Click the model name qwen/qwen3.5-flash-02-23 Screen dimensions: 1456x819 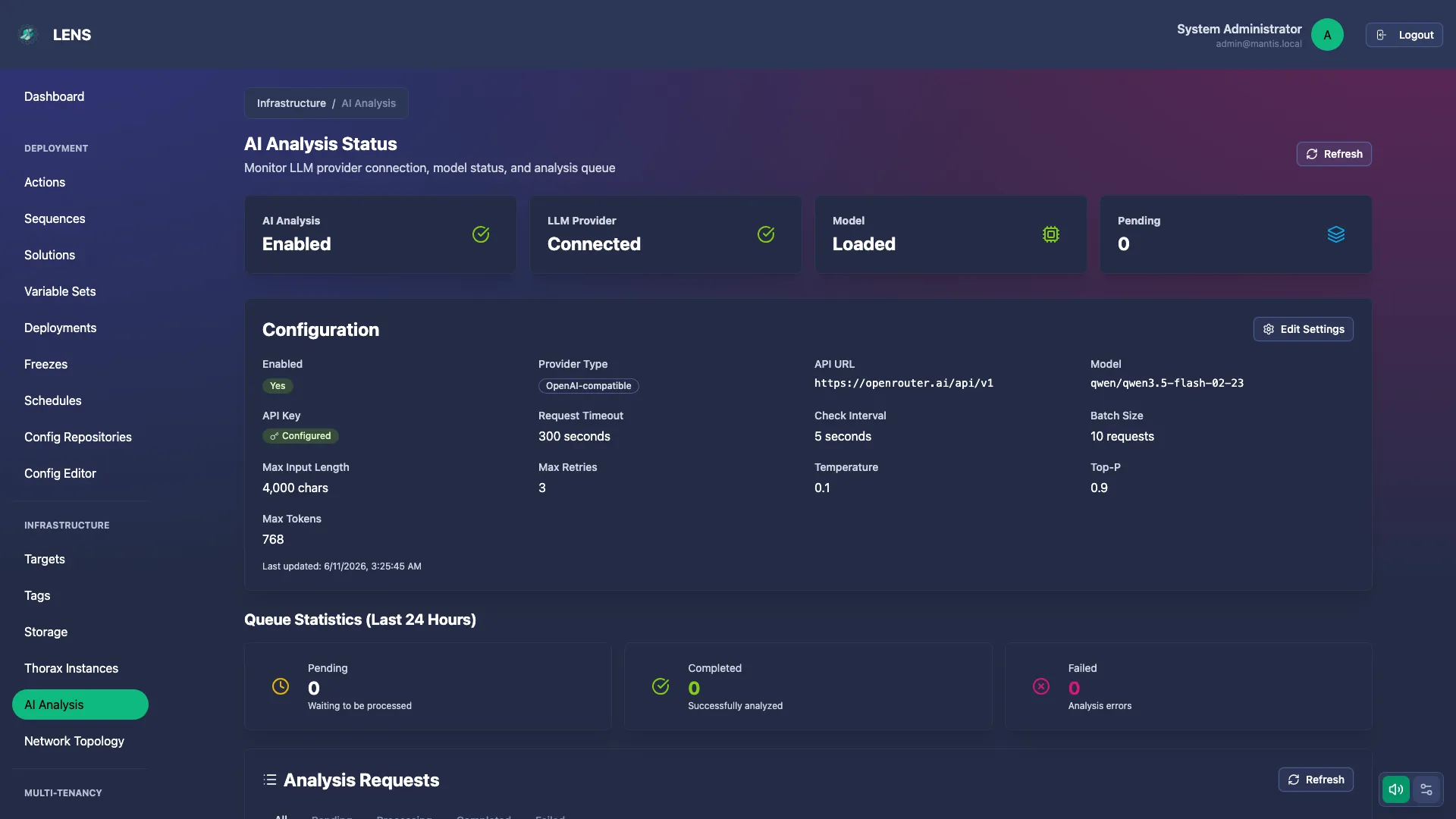(1167, 383)
